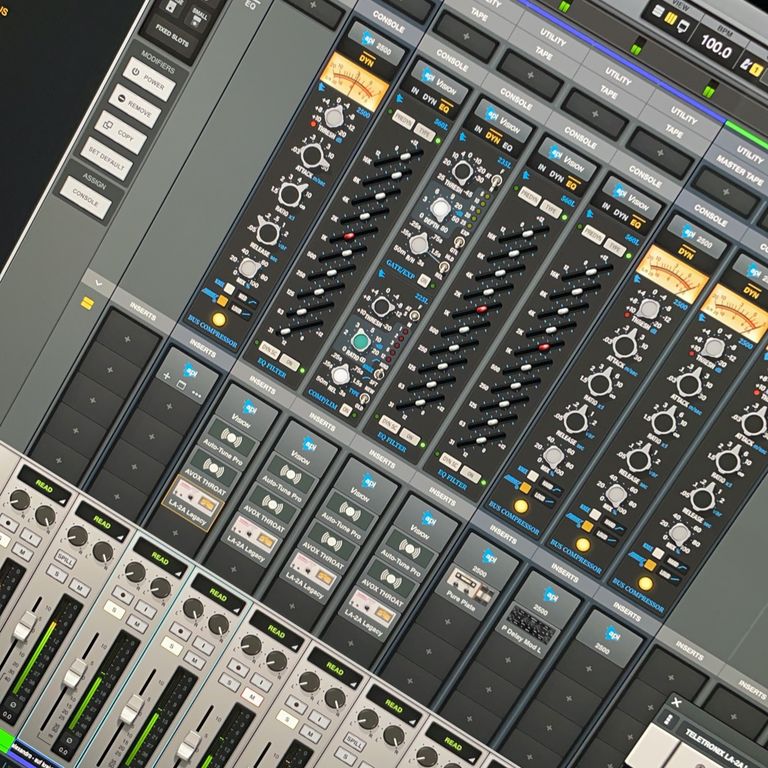The image size is (768, 768).
Task: Click MIX knob in compressor above Pure Plate
Action: tap(553, 456)
